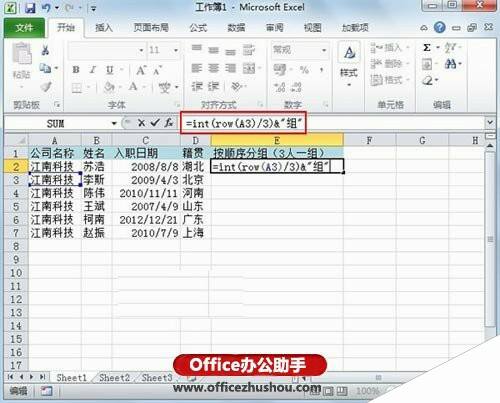Click the Increase Indent icon

213,86
